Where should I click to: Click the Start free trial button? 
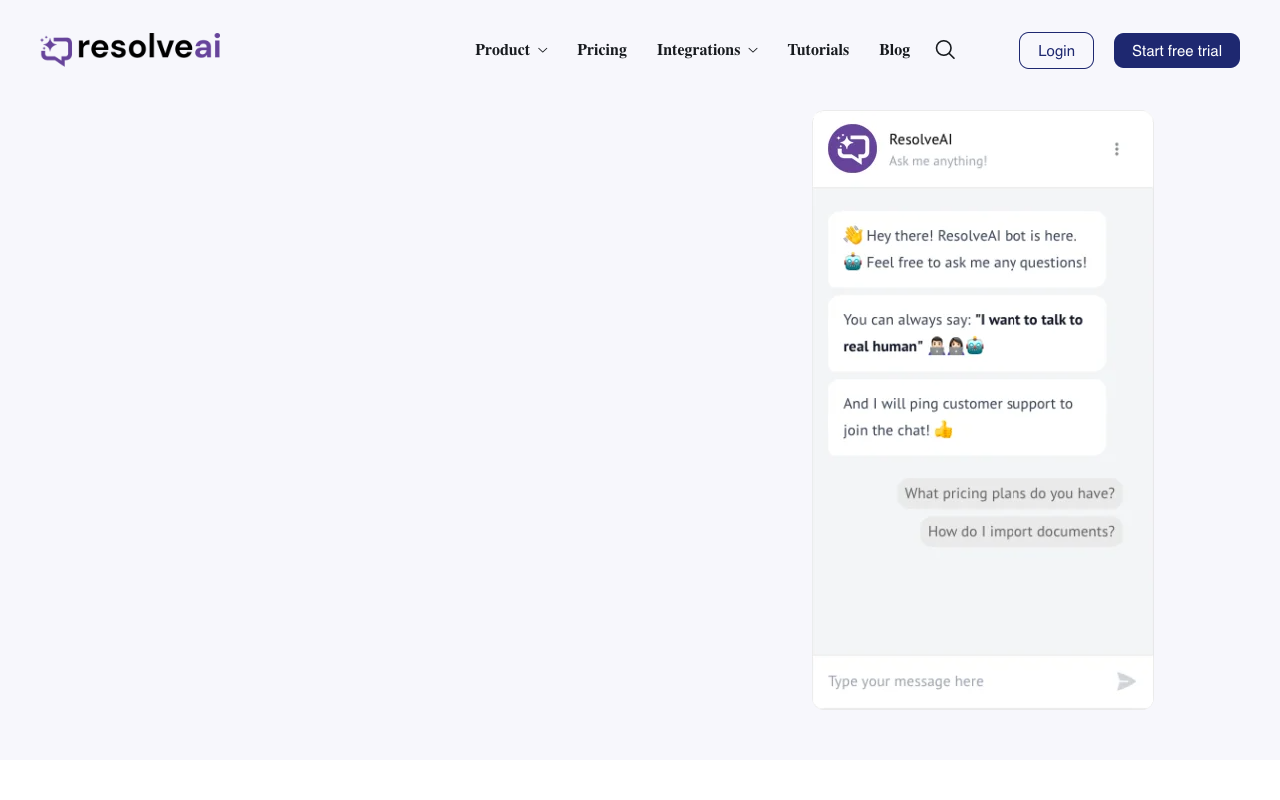pyautogui.click(x=1177, y=51)
